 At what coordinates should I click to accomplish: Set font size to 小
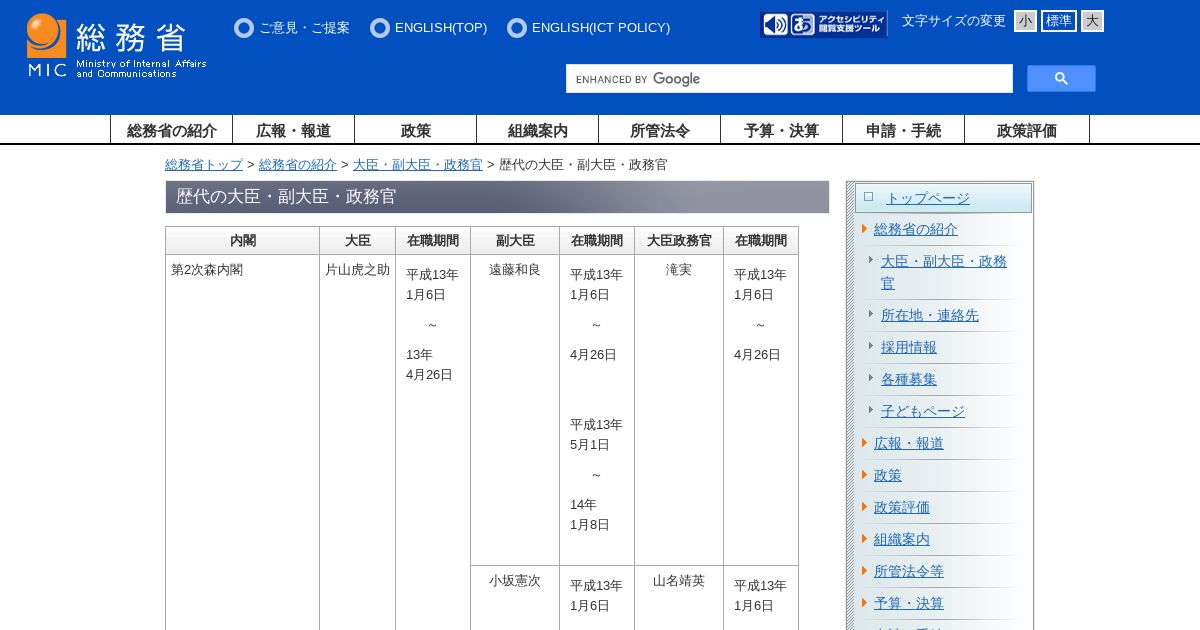pos(1025,21)
